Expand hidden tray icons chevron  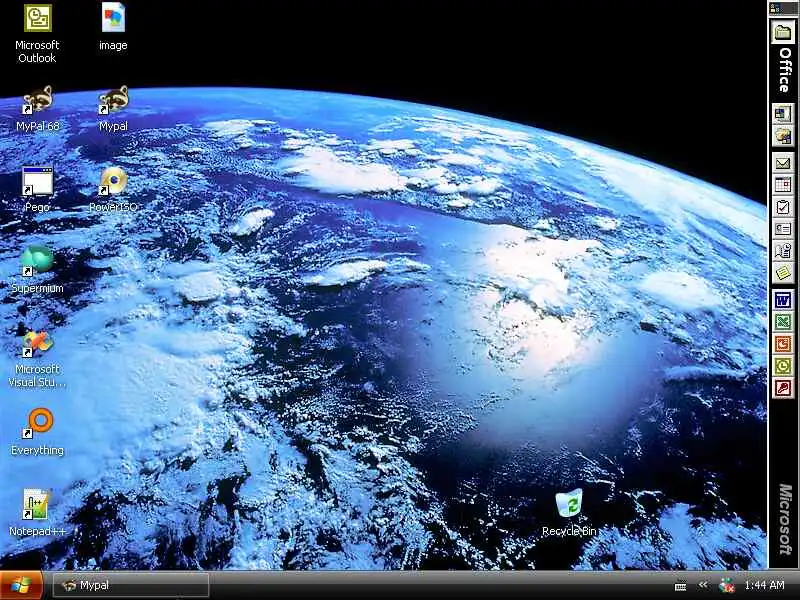[x=703, y=585]
